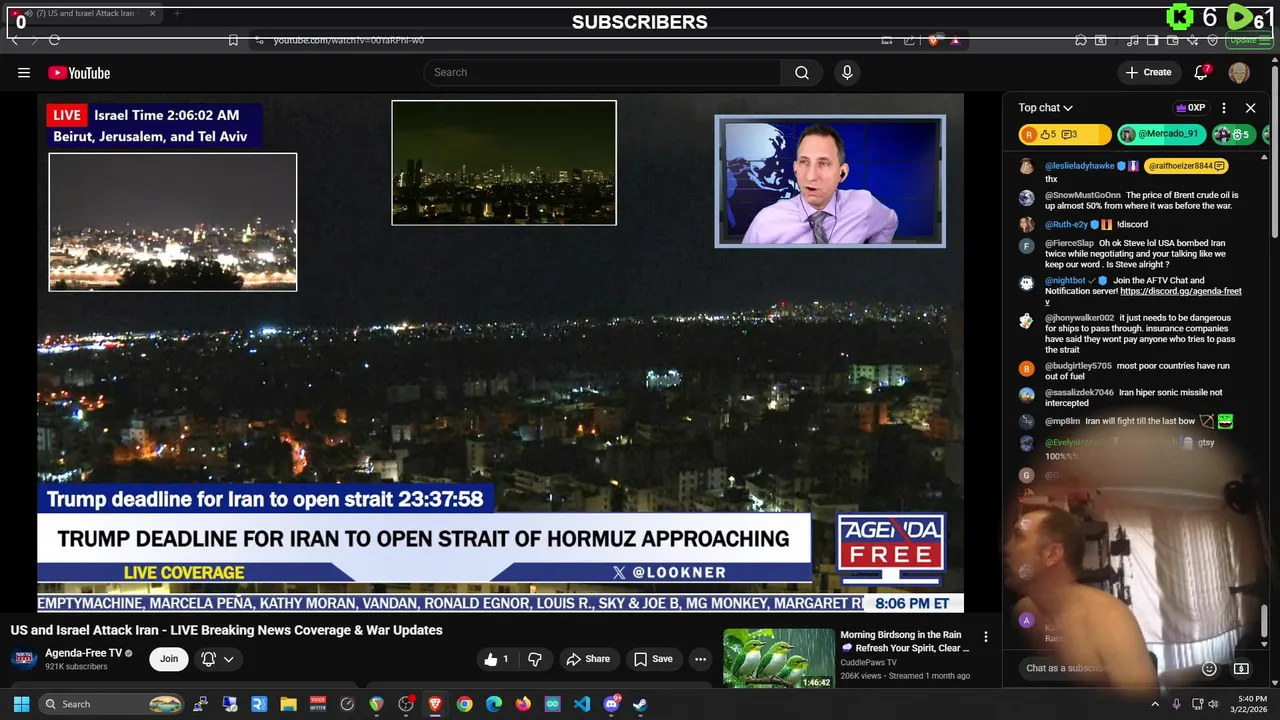
Task: Click the OXP leaderboard badge in chat
Action: point(1190,108)
